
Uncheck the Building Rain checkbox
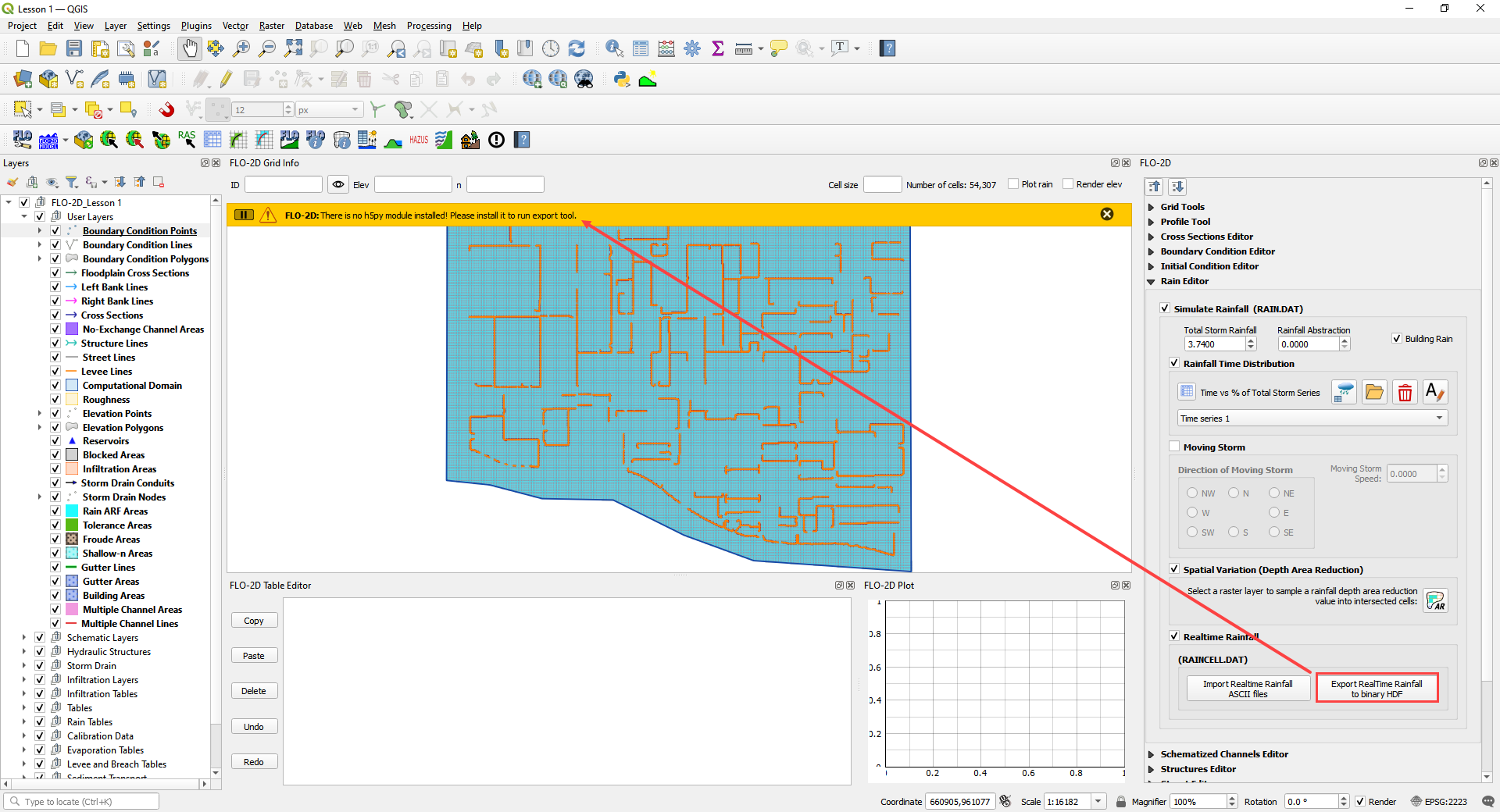tap(1398, 339)
